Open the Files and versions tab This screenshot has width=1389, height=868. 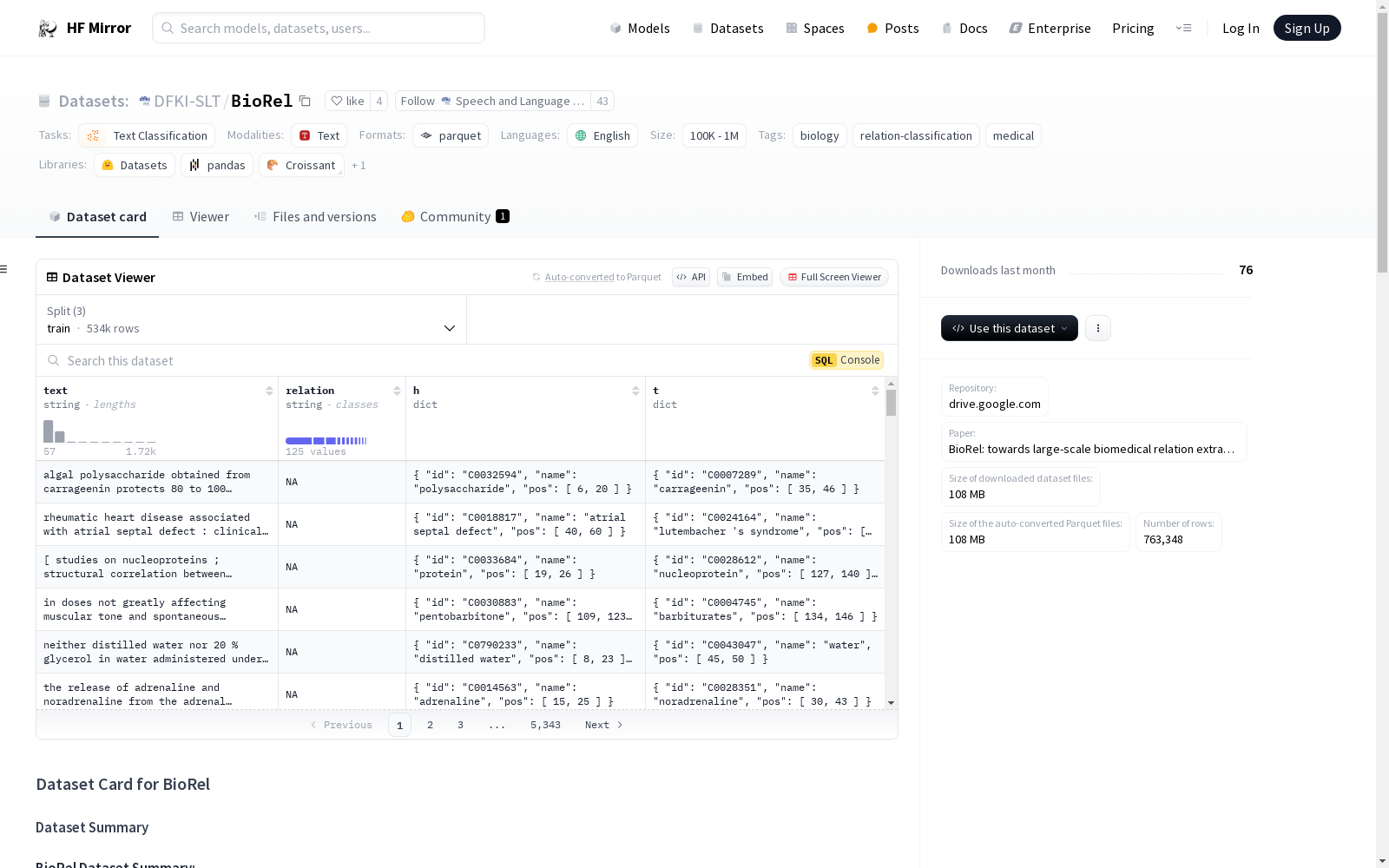tap(315, 217)
